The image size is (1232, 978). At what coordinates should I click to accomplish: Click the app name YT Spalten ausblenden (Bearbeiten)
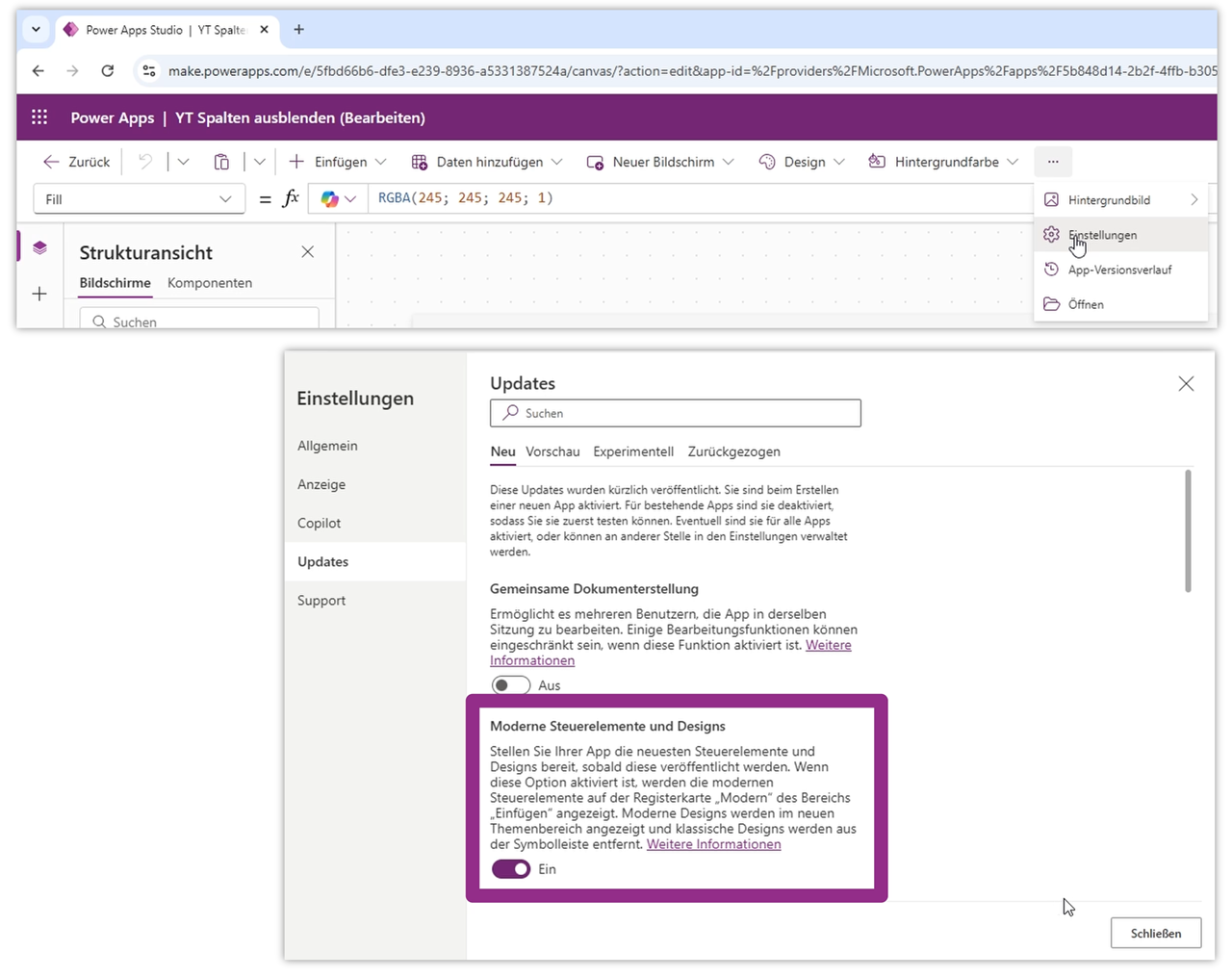click(300, 117)
